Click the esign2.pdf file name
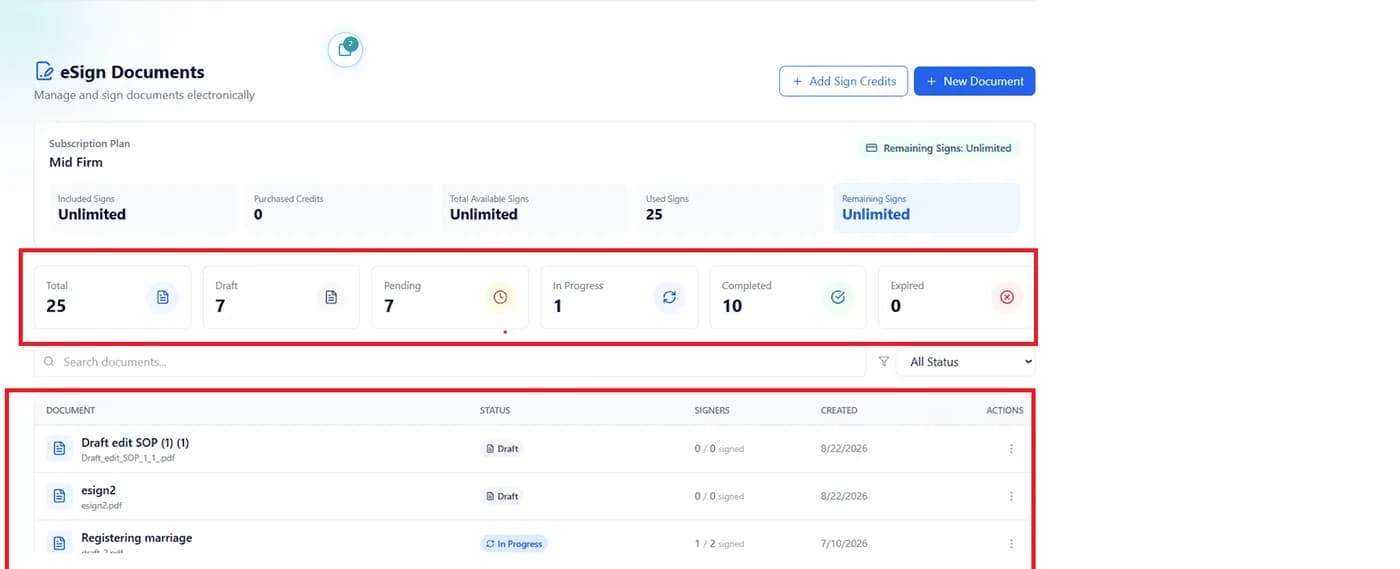The image size is (1400, 569). click(x=101, y=506)
